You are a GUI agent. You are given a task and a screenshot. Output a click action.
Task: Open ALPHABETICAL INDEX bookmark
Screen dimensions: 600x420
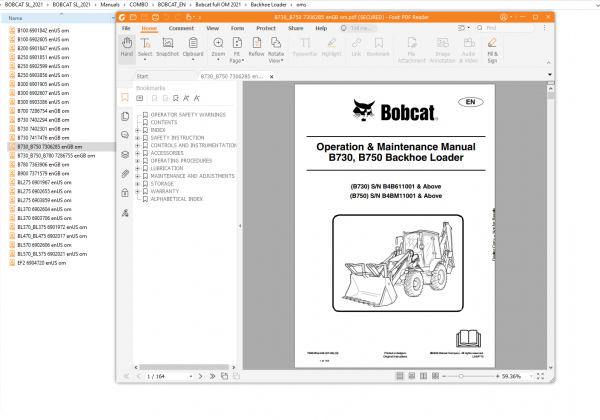[x=177, y=199]
